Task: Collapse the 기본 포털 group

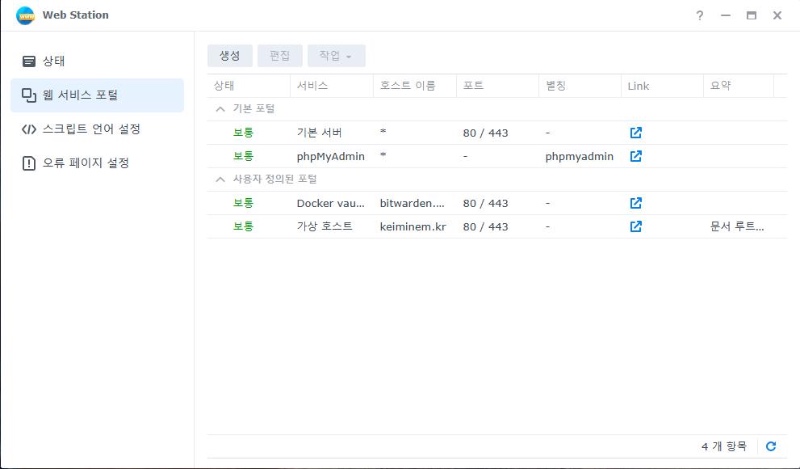Action: (x=220, y=108)
